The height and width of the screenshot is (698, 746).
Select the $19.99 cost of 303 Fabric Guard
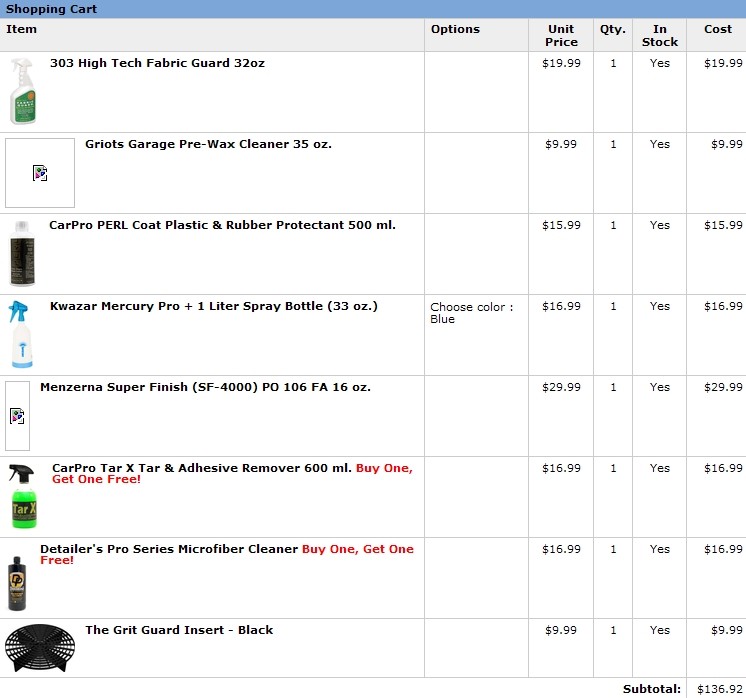(723, 63)
